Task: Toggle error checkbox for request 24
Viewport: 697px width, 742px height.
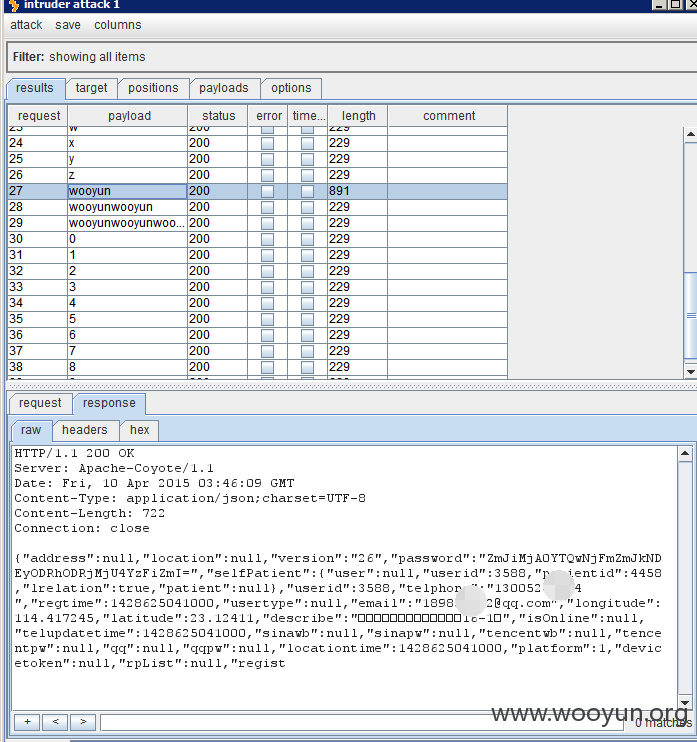Action: pyautogui.click(x=267, y=143)
